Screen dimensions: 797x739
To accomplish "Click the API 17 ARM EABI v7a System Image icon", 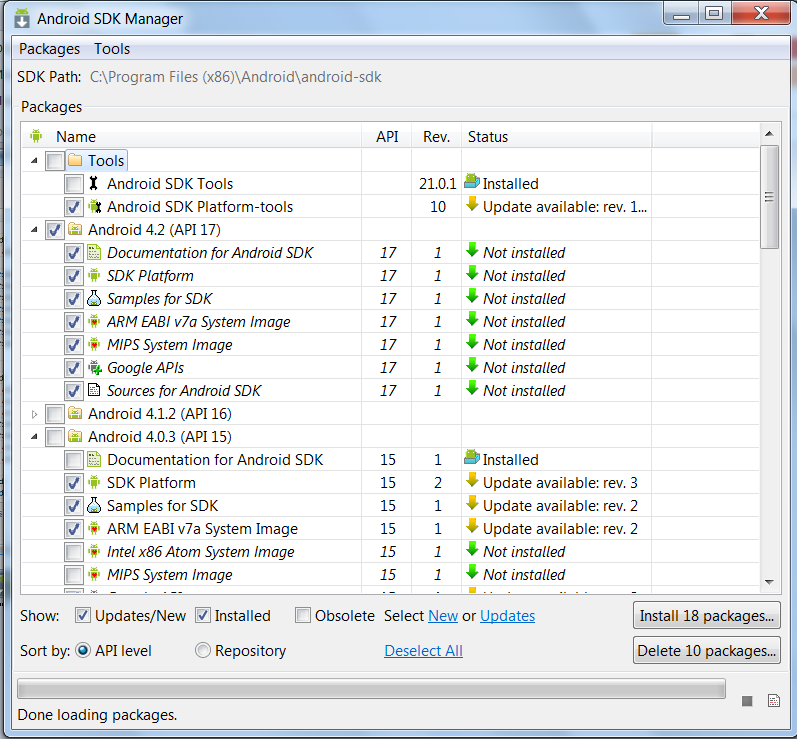I will 94,321.
